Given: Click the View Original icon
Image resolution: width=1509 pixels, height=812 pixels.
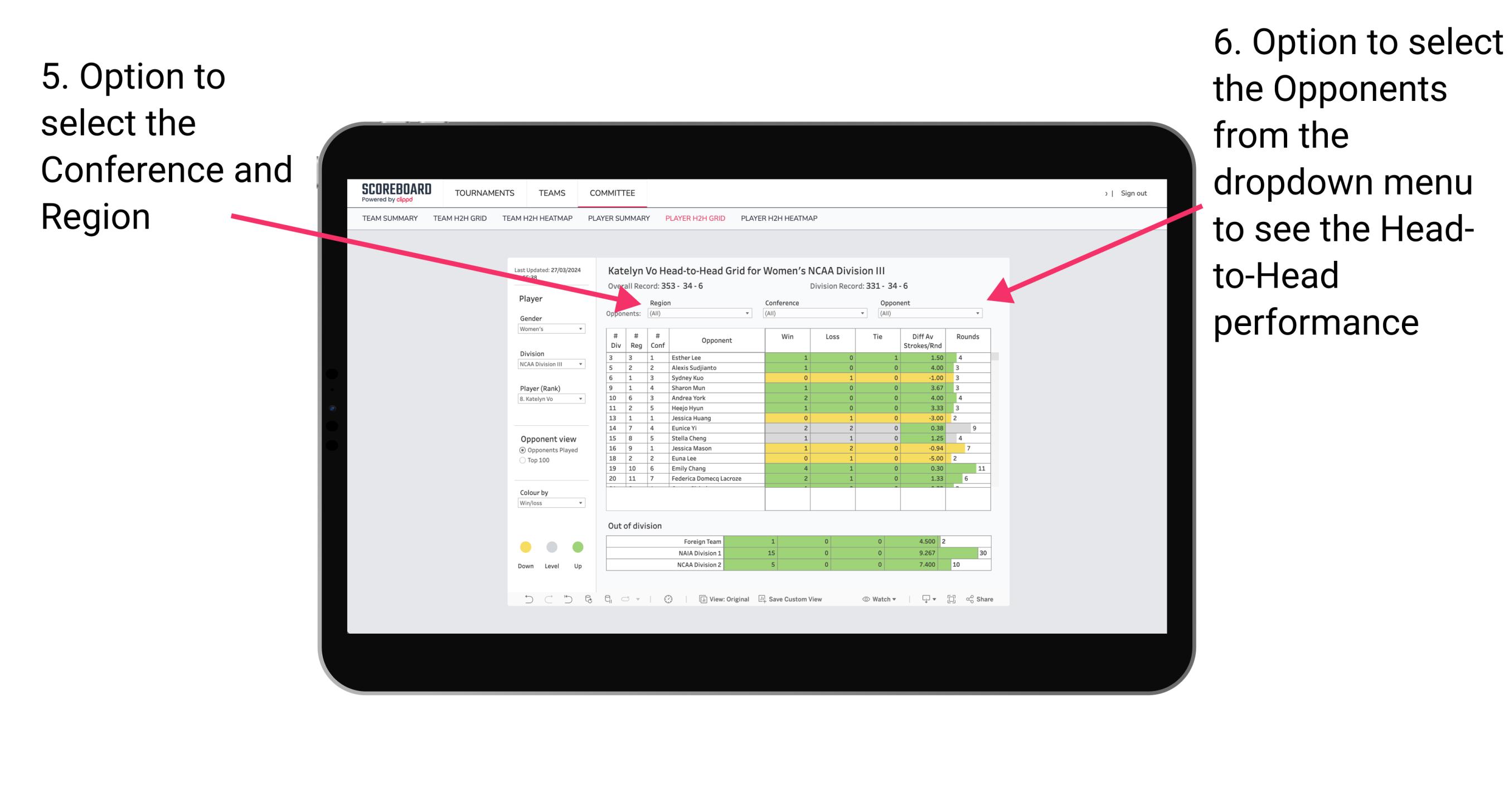Looking at the screenshot, I should [701, 600].
